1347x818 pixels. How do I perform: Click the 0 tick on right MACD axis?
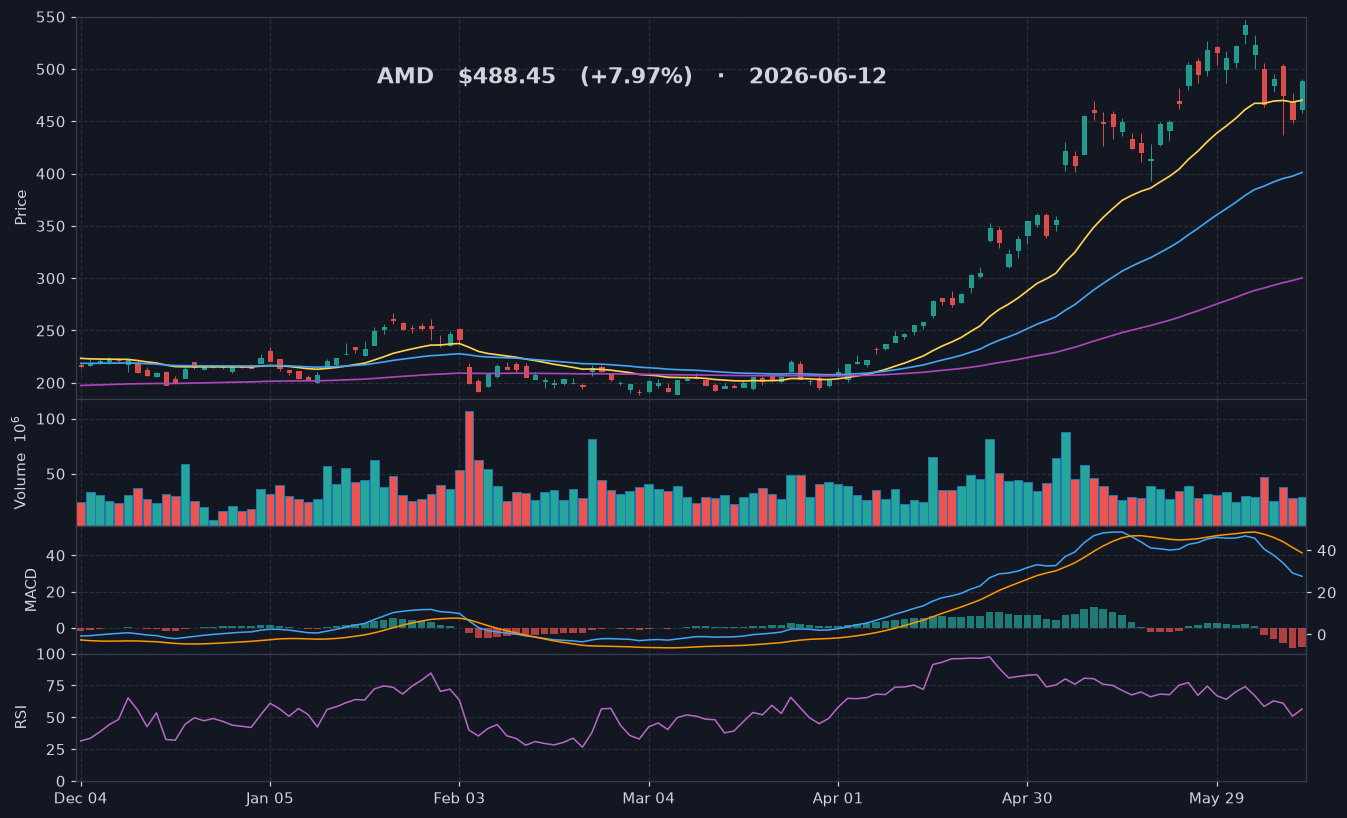(1321, 635)
